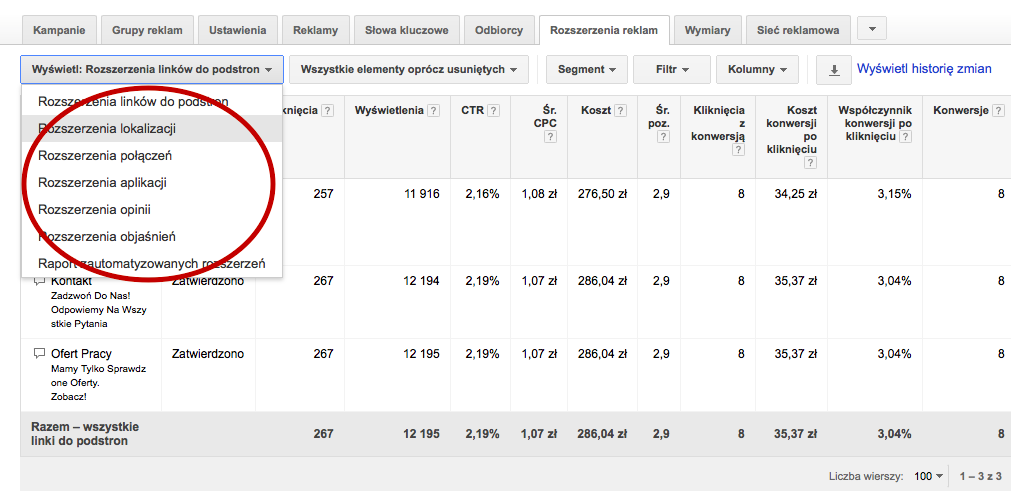
Task: Open Wyświetl historię zmian link
Action: click(x=924, y=69)
